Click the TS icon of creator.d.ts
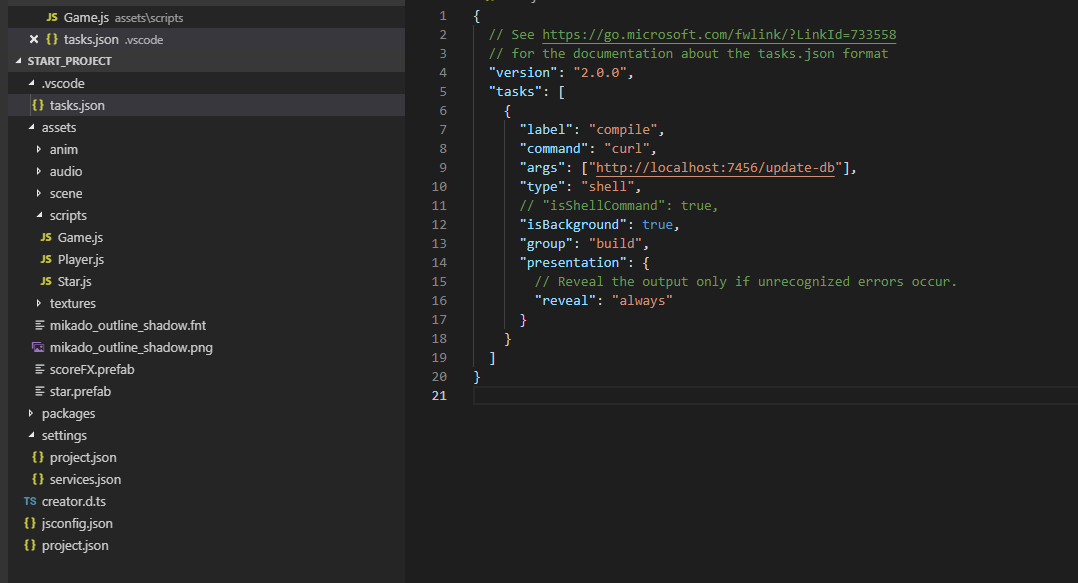The width and height of the screenshot is (1078, 583). (30, 501)
